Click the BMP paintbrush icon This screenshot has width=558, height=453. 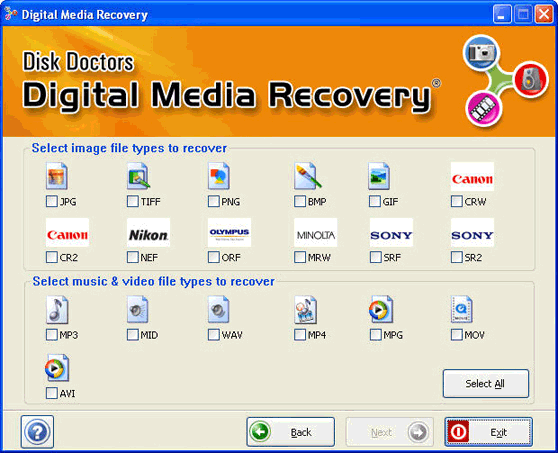pyautogui.click(x=307, y=176)
